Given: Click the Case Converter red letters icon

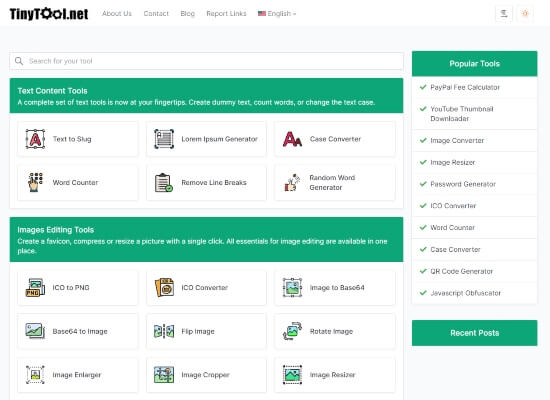Looking at the screenshot, I should tap(292, 139).
